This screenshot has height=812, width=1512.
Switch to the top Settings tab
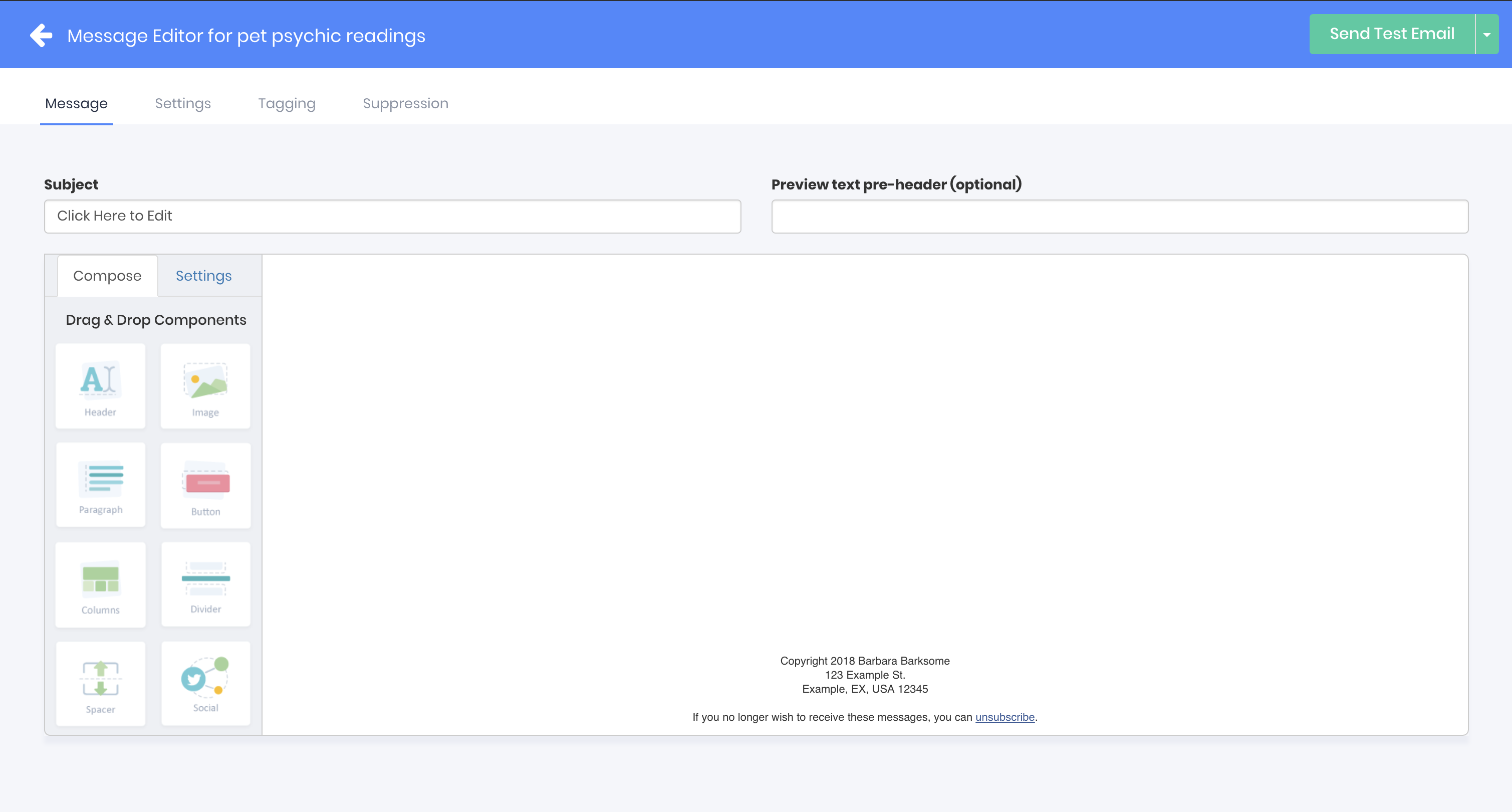point(182,103)
